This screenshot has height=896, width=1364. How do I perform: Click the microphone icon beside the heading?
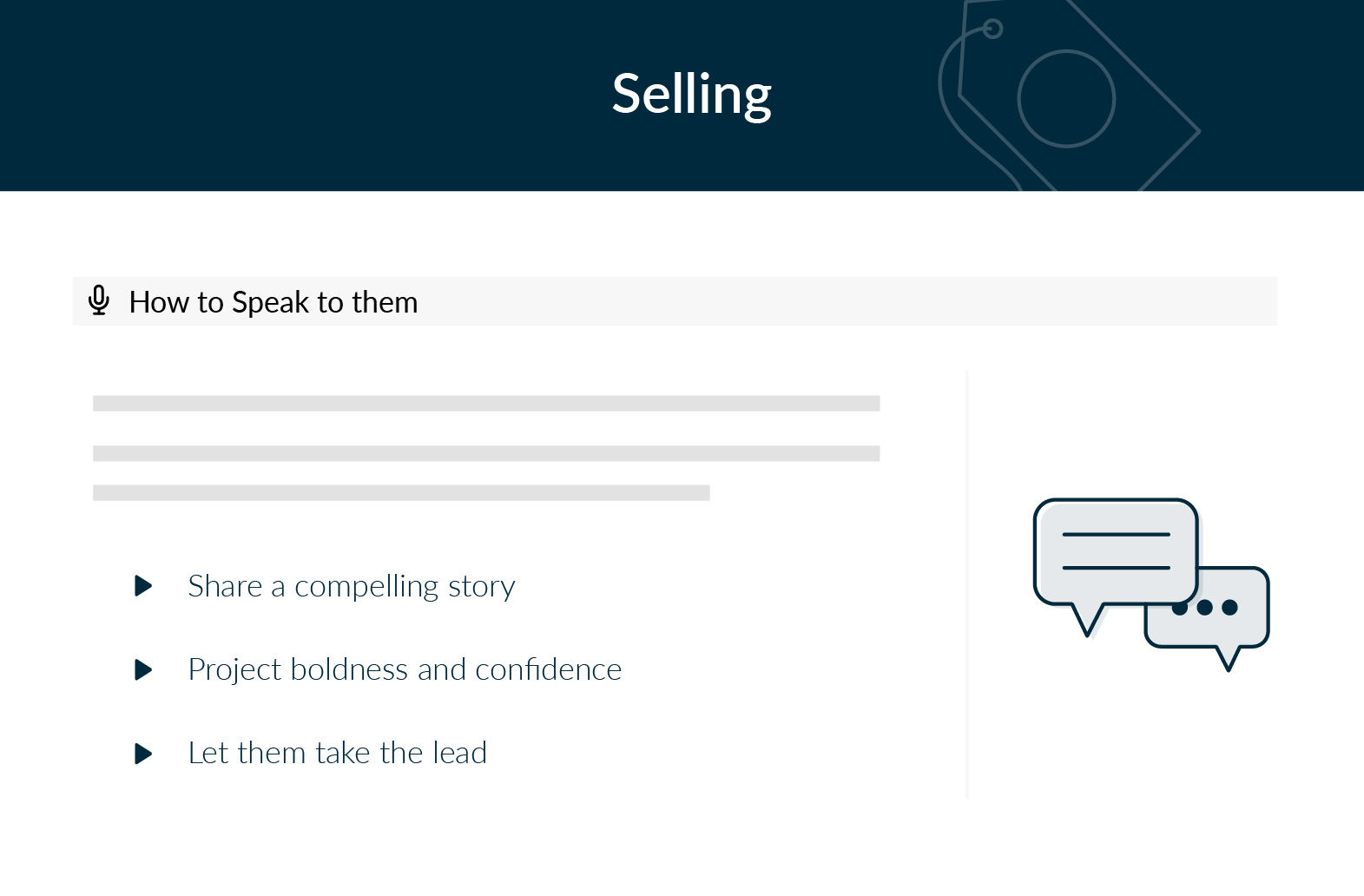pyautogui.click(x=99, y=300)
